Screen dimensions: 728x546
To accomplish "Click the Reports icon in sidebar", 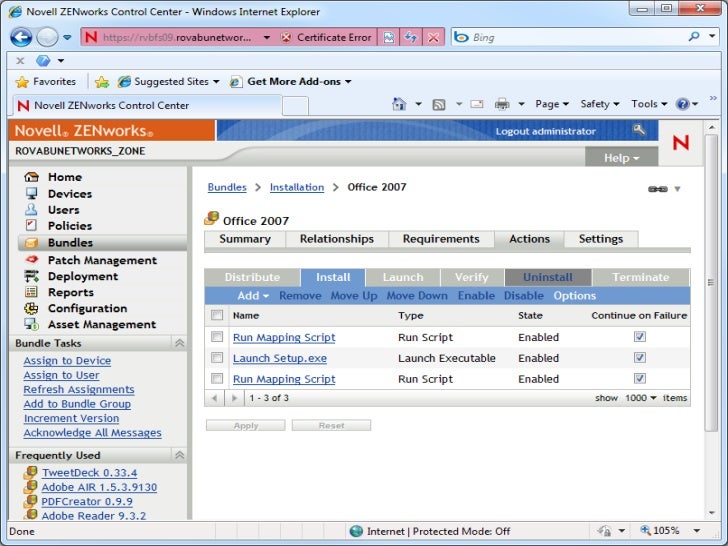I will coord(31,292).
